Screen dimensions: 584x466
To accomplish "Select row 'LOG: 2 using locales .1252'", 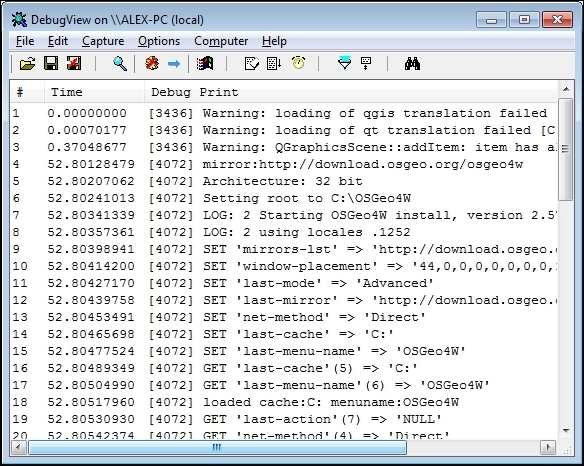I will pos(284,232).
